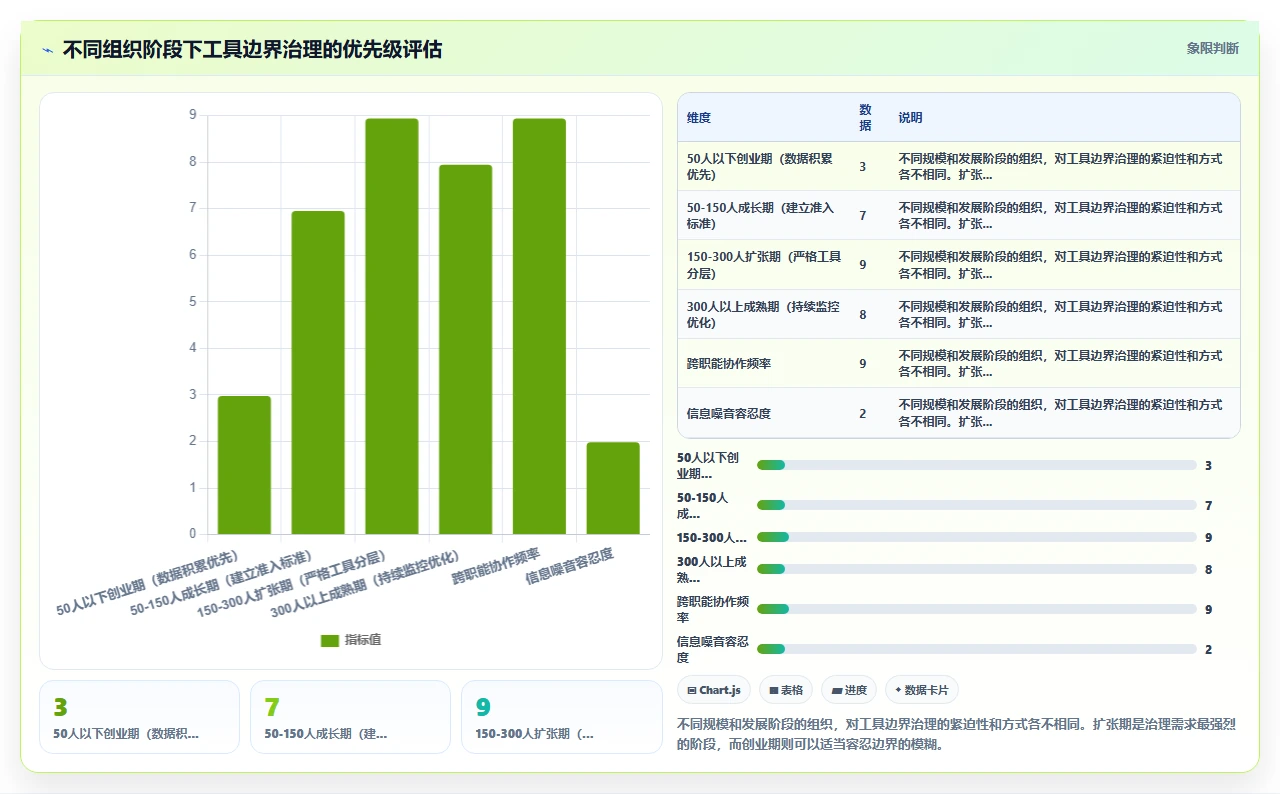Click the 跨职能协作频率 chart bar
Screen dimensions: 1280x794
(x=539, y=326)
